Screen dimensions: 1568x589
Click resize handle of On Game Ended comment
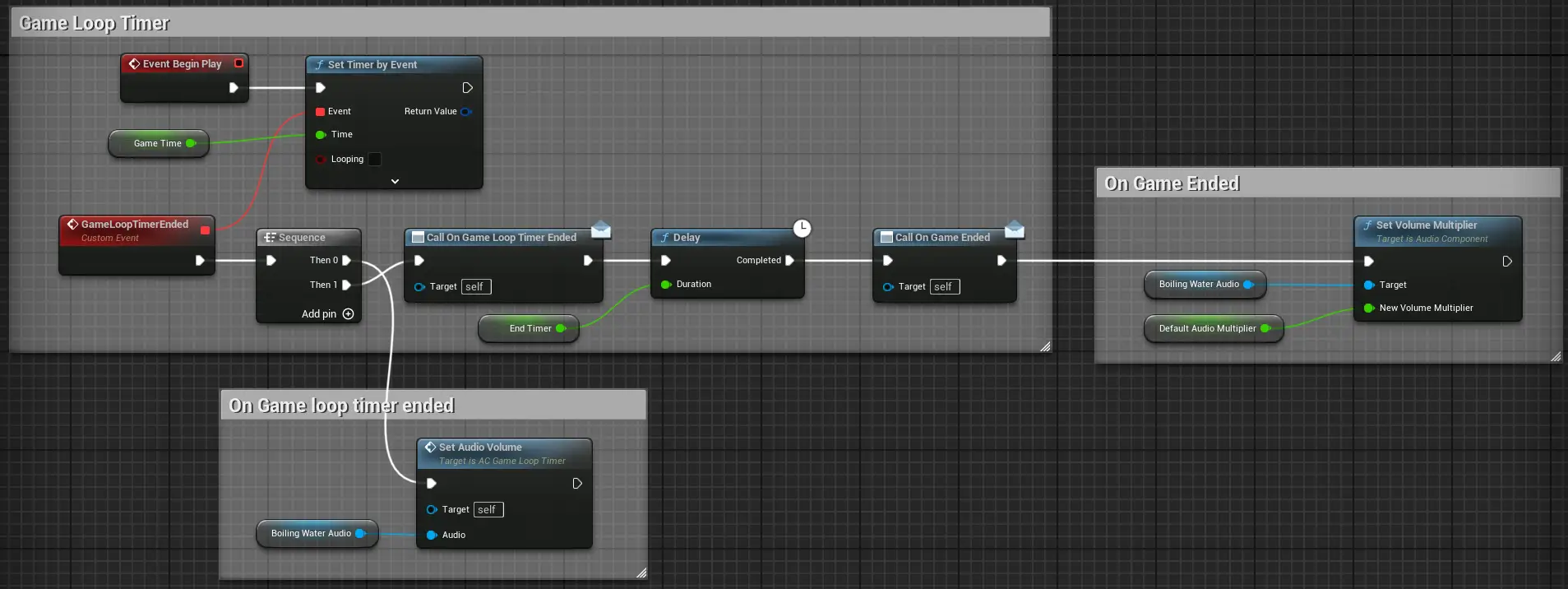point(1555,356)
